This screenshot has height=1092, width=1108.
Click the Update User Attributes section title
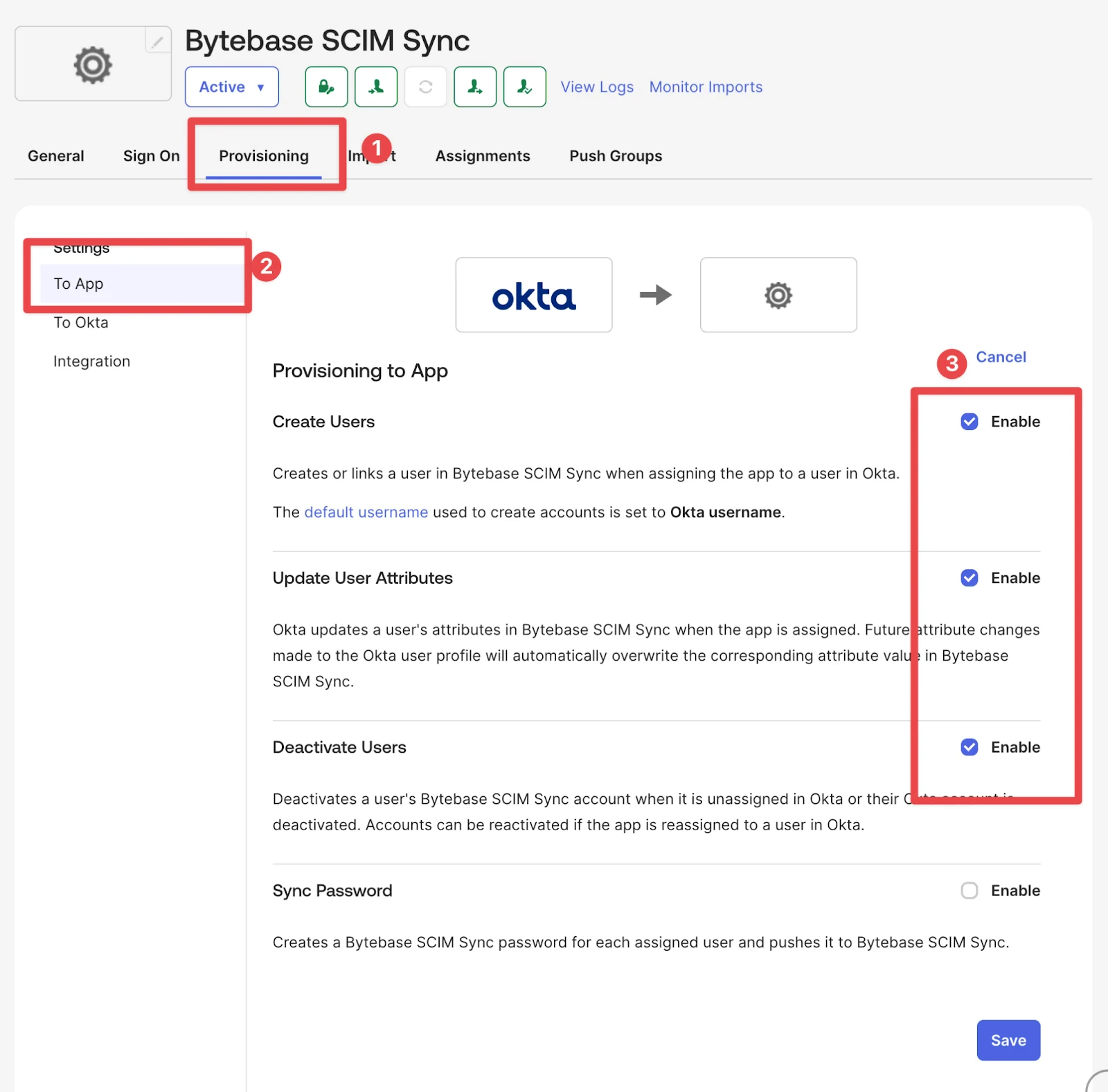(362, 578)
